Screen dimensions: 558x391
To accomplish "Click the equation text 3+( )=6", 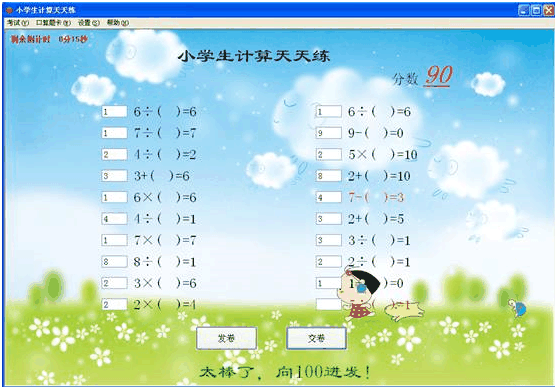I will (x=162, y=176).
